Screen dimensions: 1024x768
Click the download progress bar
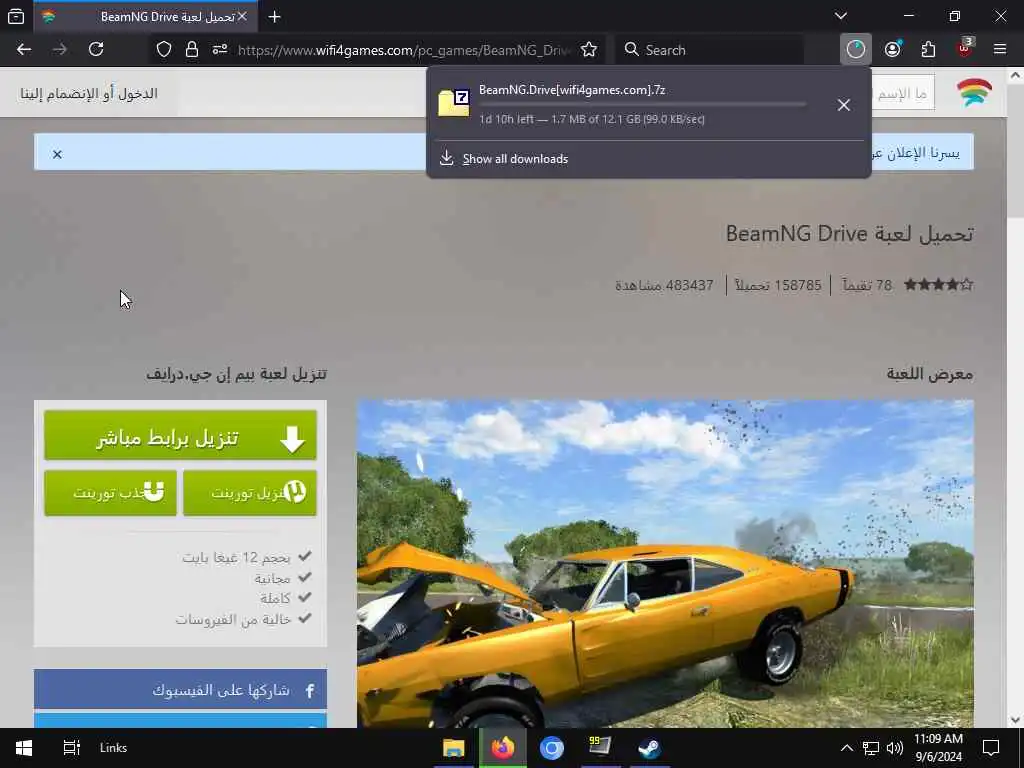coord(643,104)
